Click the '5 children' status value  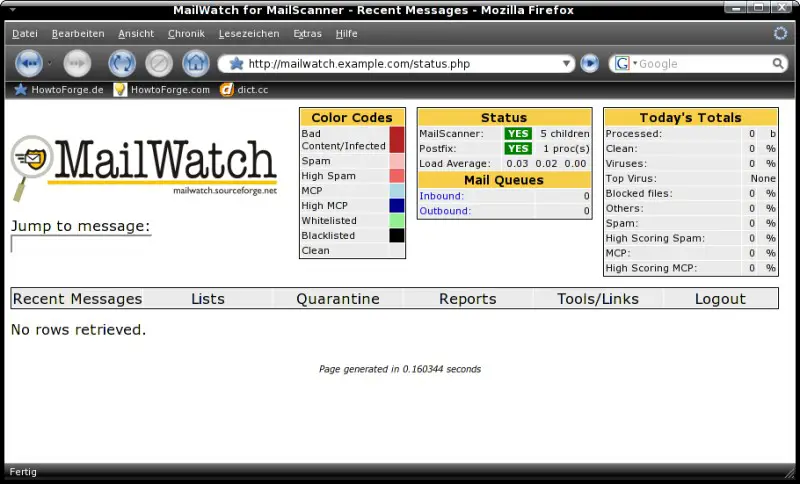(x=565, y=134)
